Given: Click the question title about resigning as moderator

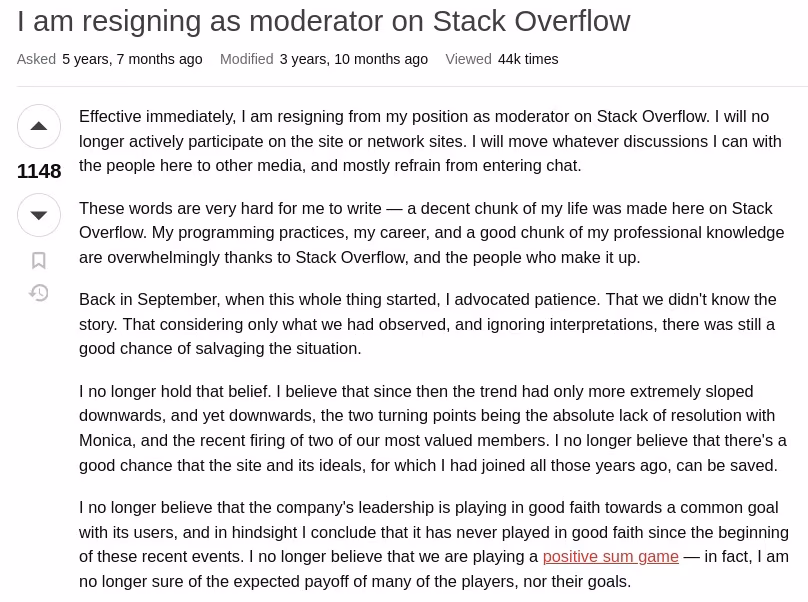Looking at the screenshot, I should point(324,21).
